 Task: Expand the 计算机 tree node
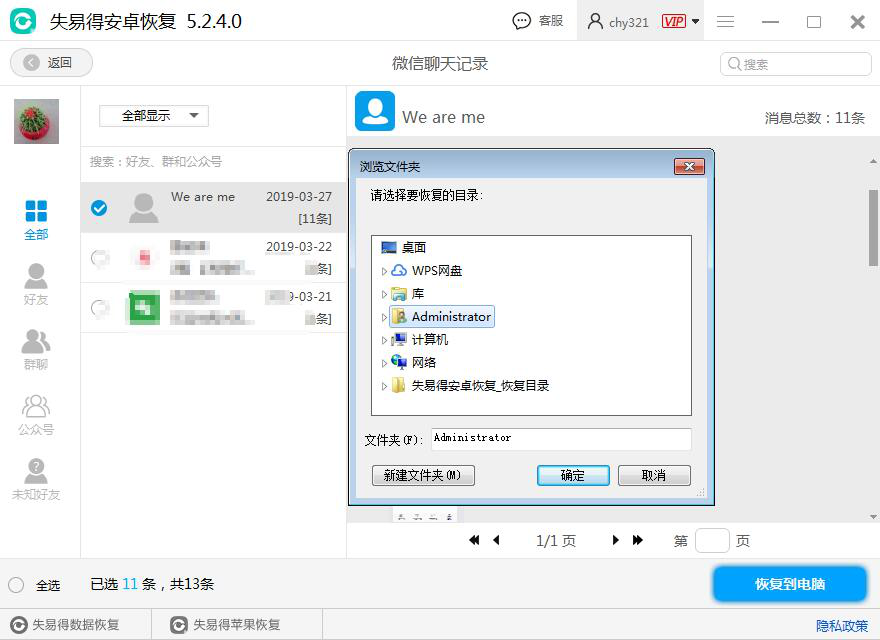coord(385,340)
